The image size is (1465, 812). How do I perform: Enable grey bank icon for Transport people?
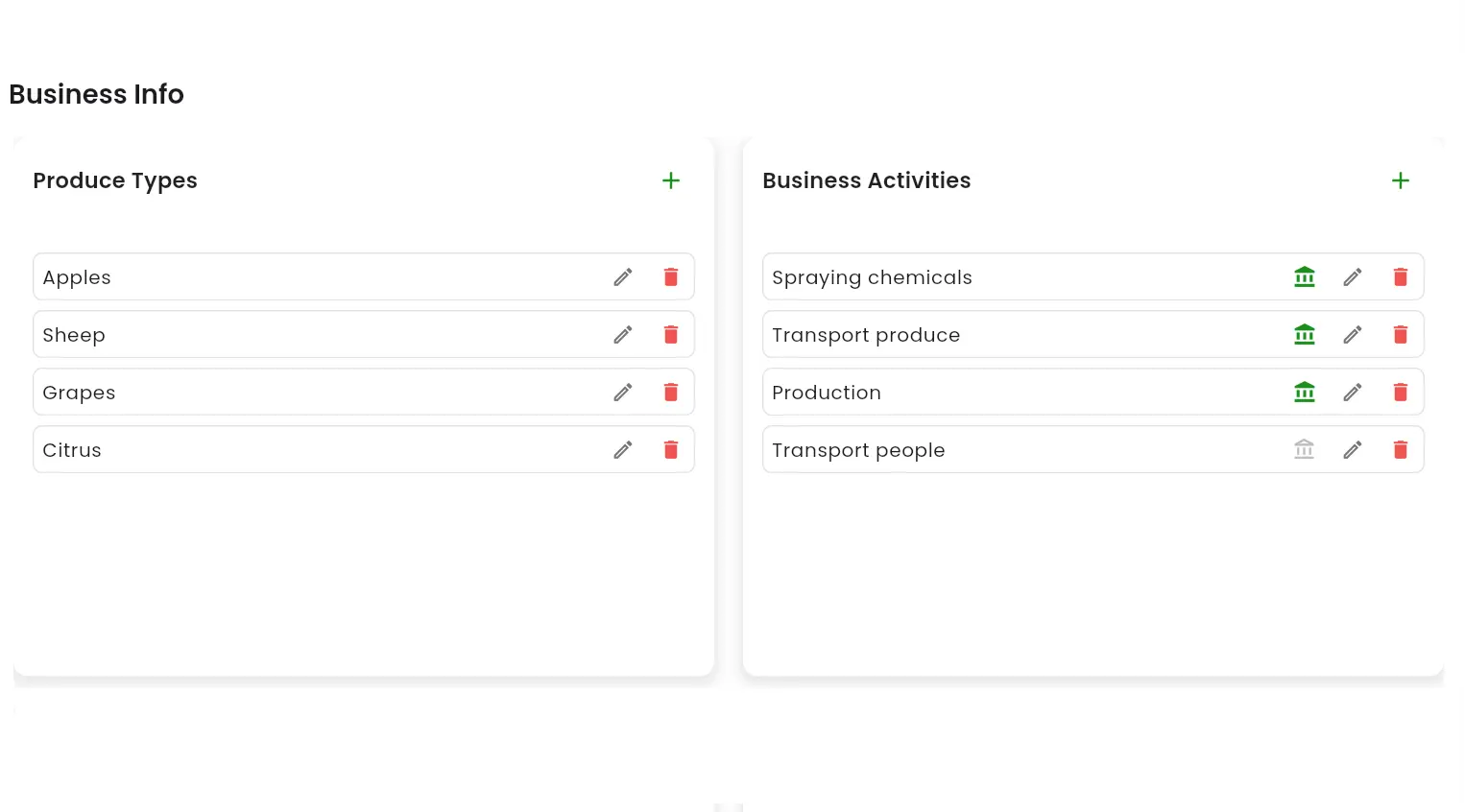click(1305, 449)
